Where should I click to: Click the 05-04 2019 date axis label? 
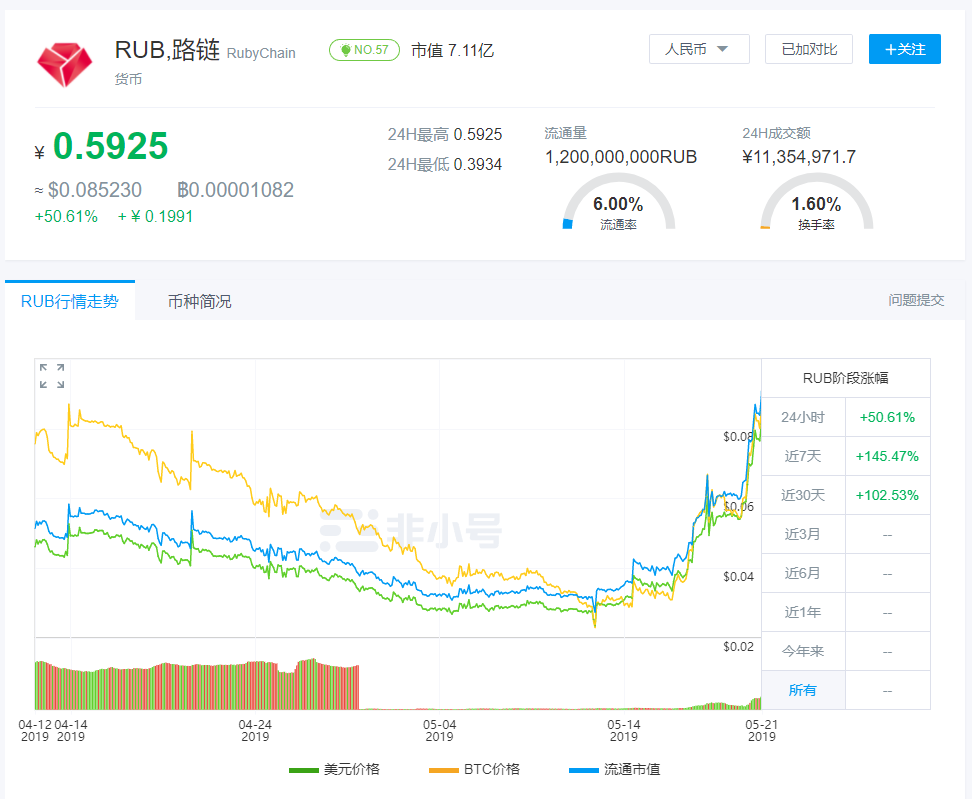click(x=440, y=731)
